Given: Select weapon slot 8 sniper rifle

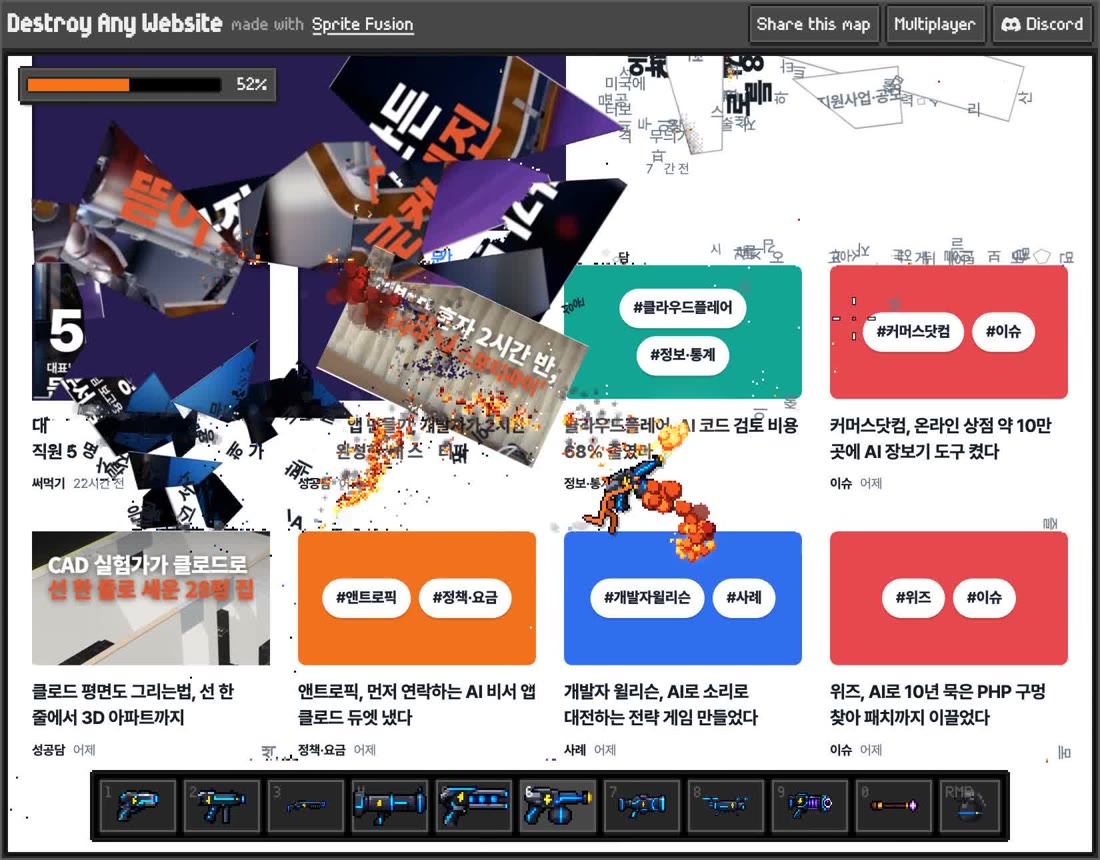Looking at the screenshot, I should (725, 805).
